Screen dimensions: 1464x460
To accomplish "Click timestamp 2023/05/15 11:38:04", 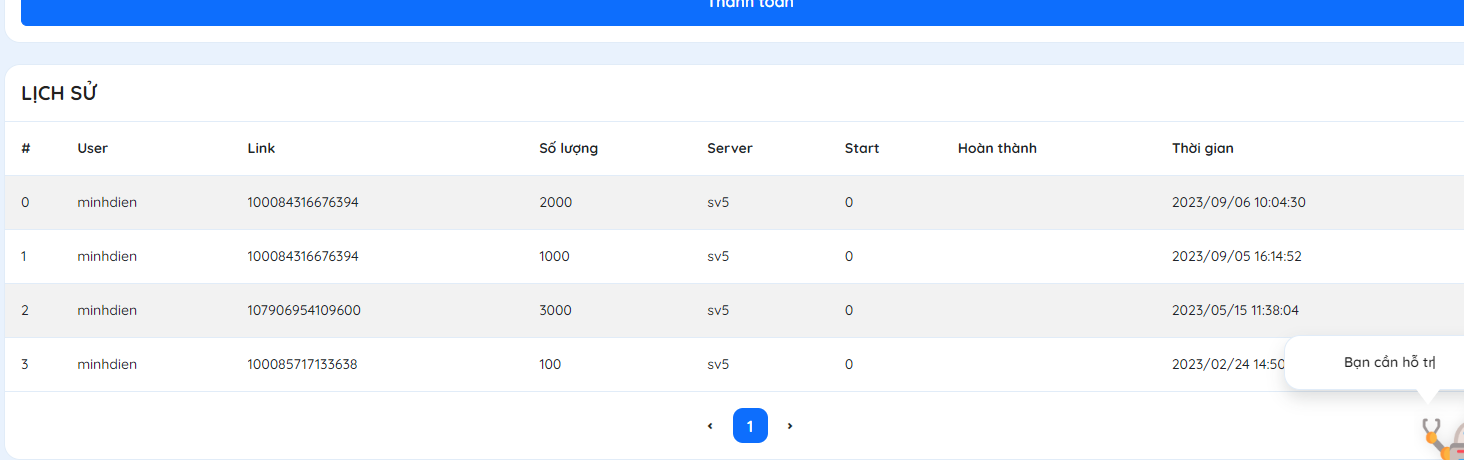I will [1236, 310].
